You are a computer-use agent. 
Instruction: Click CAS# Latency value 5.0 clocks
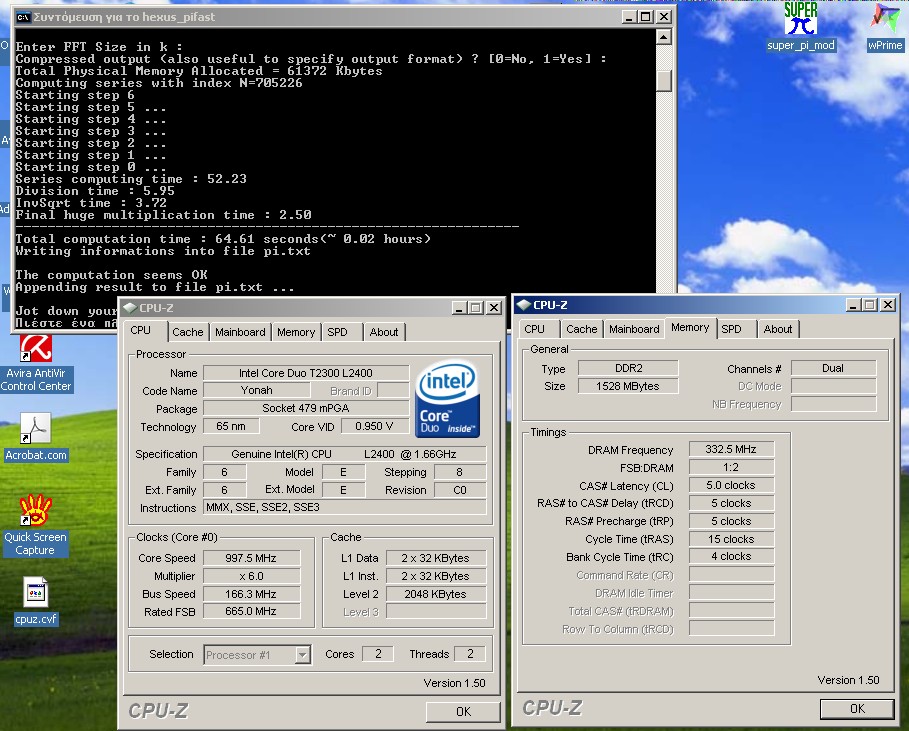[731, 485]
